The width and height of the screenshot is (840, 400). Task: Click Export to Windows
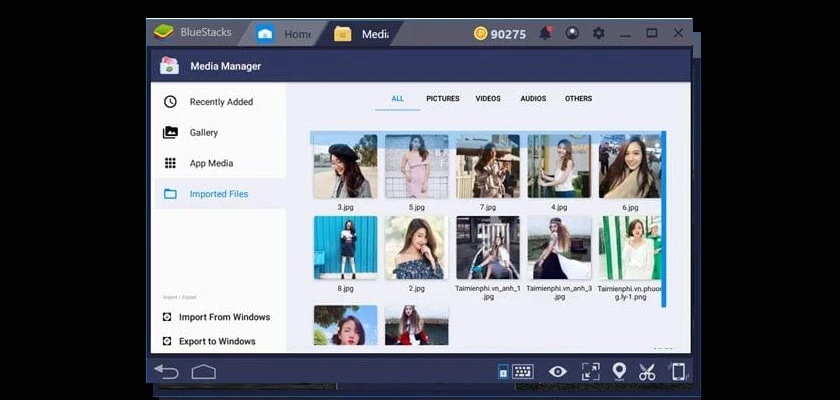(x=217, y=341)
